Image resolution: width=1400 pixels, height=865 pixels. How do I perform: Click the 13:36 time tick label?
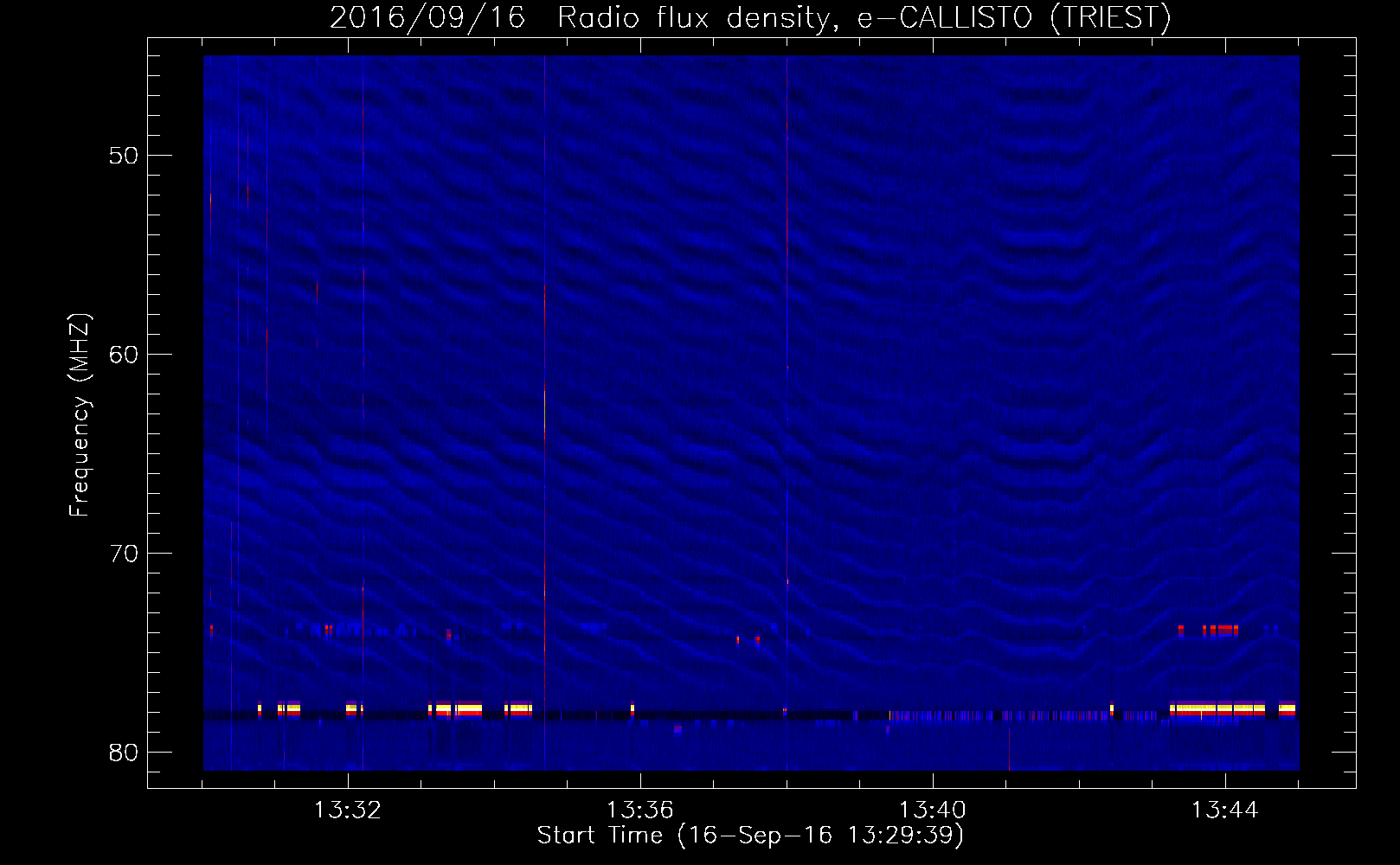[640, 811]
